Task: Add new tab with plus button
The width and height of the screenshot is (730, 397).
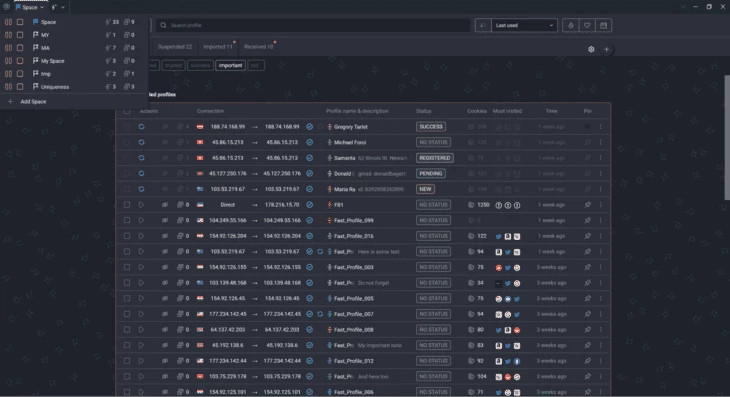Action: click(x=606, y=49)
